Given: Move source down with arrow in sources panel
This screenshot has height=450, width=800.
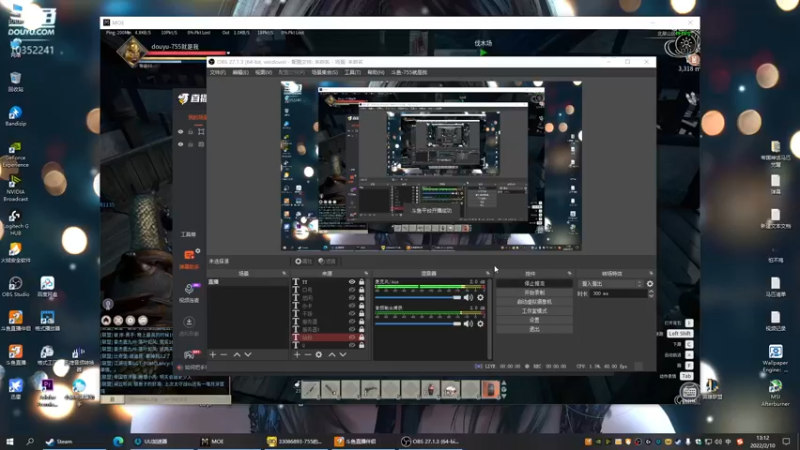Looking at the screenshot, I should (x=343, y=354).
